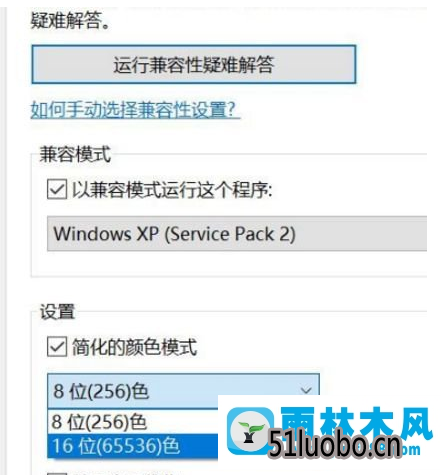Image resolution: width=446 pixels, height=475 pixels.
Task: Click the 兼容模式 group label
Action: [x=75, y=154]
